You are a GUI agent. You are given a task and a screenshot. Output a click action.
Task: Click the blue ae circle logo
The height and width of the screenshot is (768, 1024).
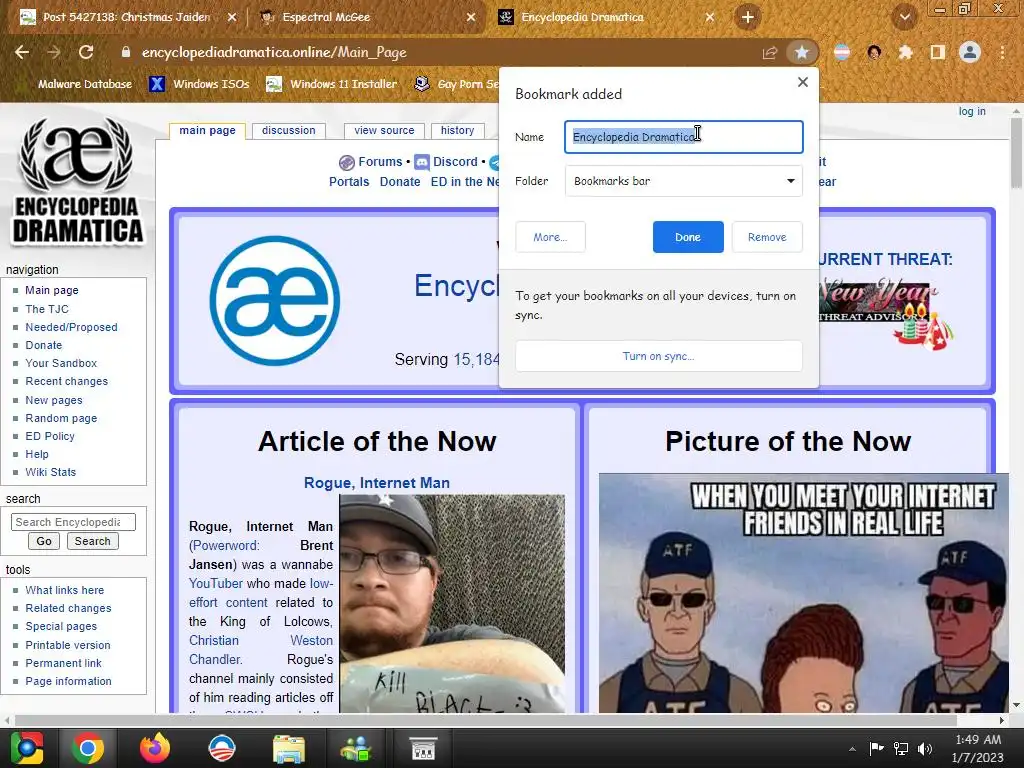274,300
